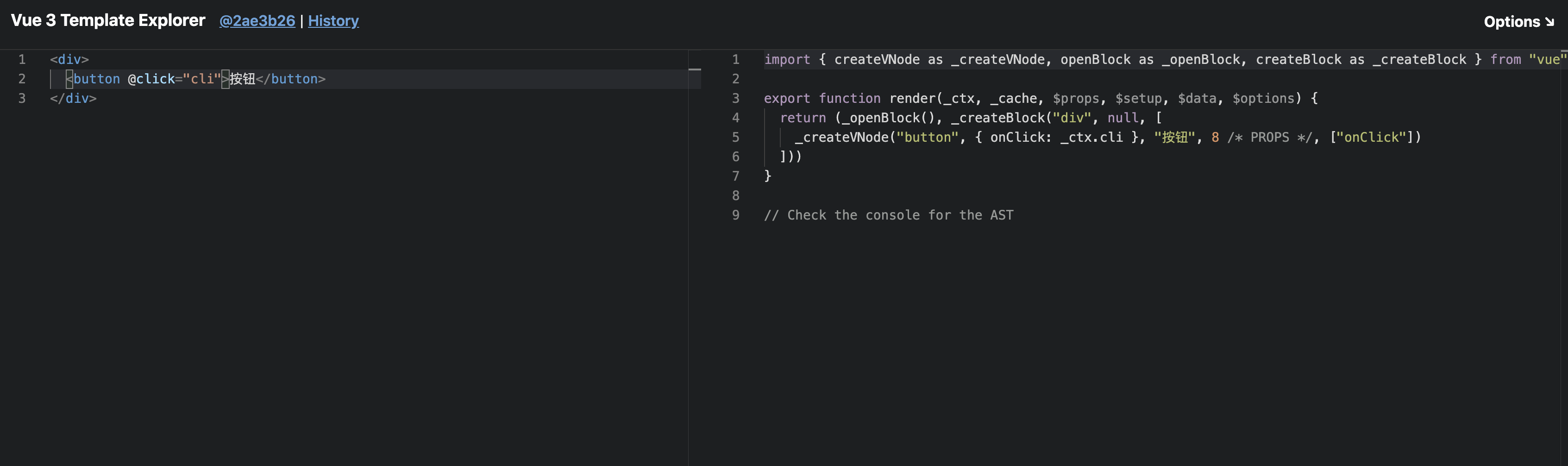Open the Options dropdown
The height and width of the screenshot is (466, 1568).
tap(1519, 21)
